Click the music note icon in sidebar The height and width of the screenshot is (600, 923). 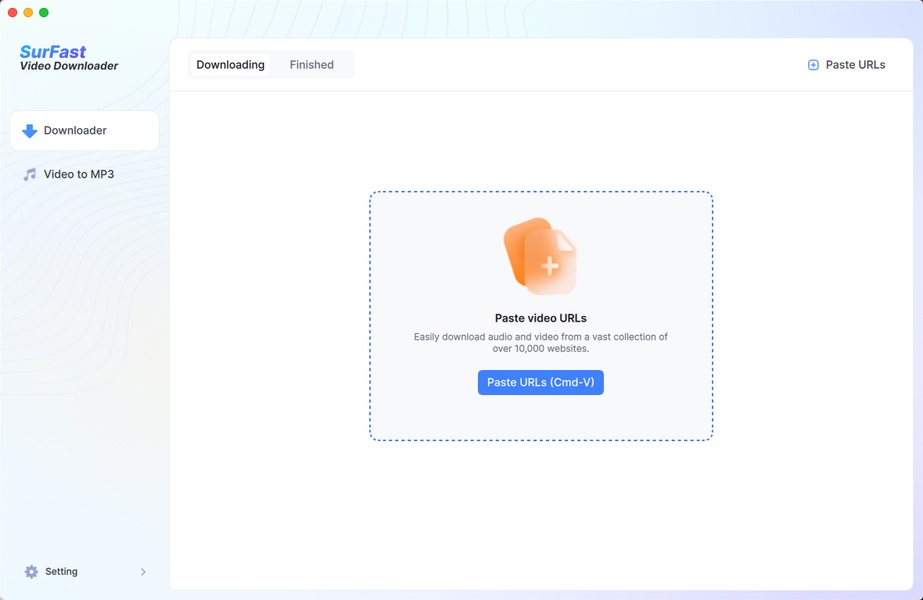tap(30, 174)
